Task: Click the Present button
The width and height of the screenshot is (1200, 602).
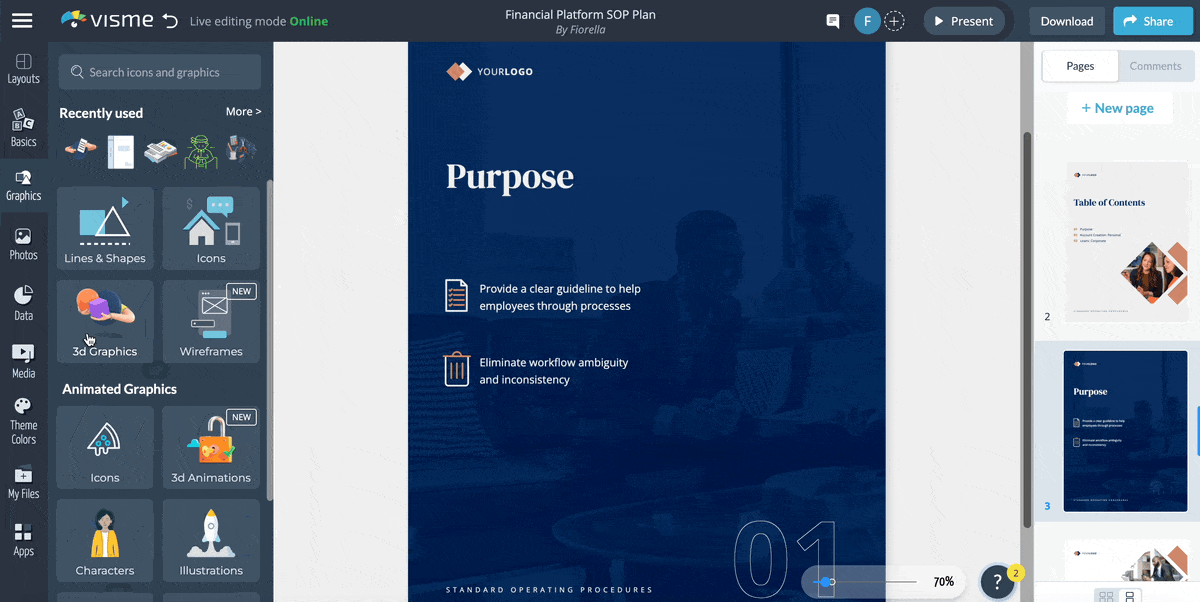Action: 962,21
